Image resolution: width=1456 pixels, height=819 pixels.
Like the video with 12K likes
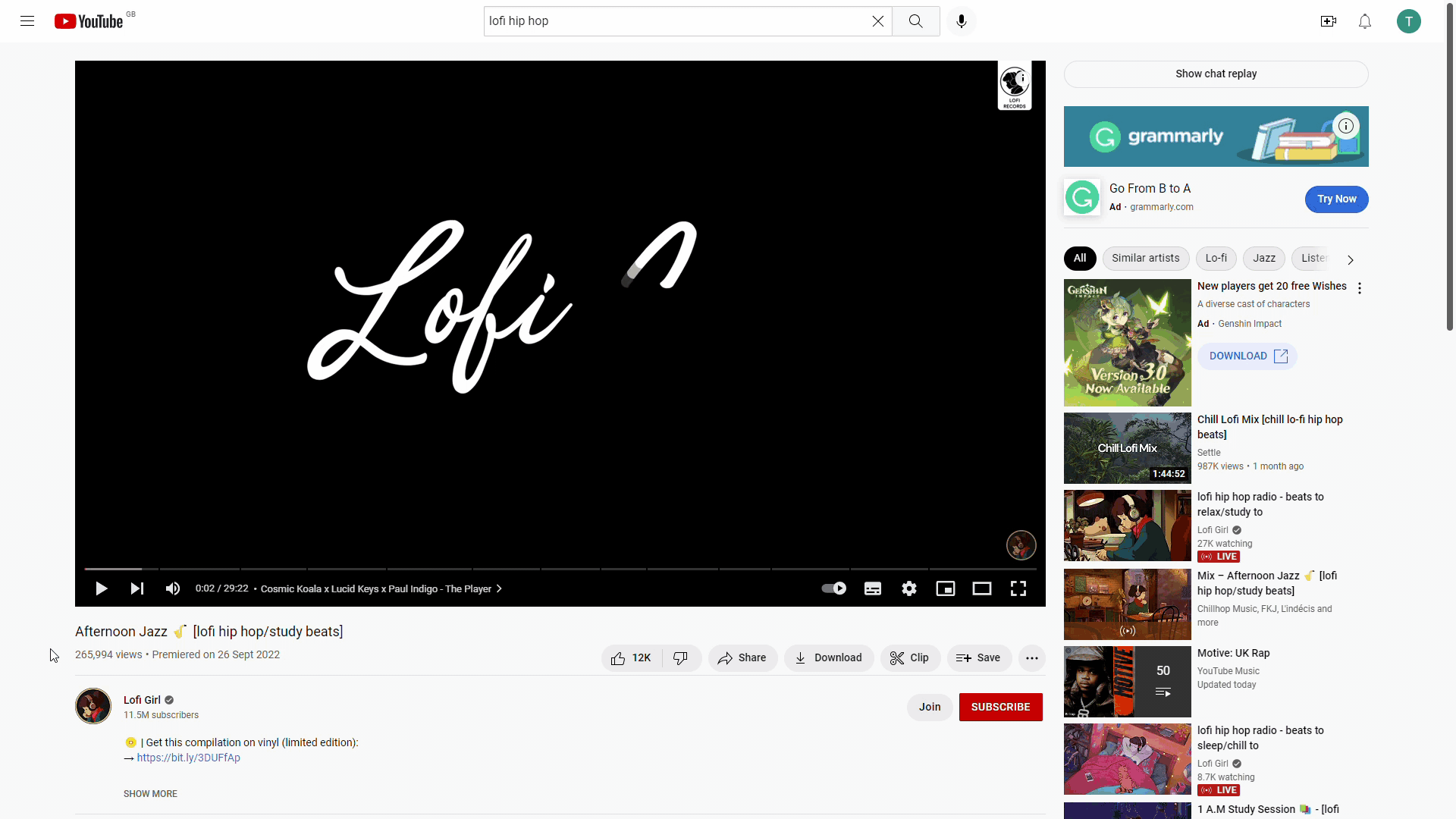(632, 658)
